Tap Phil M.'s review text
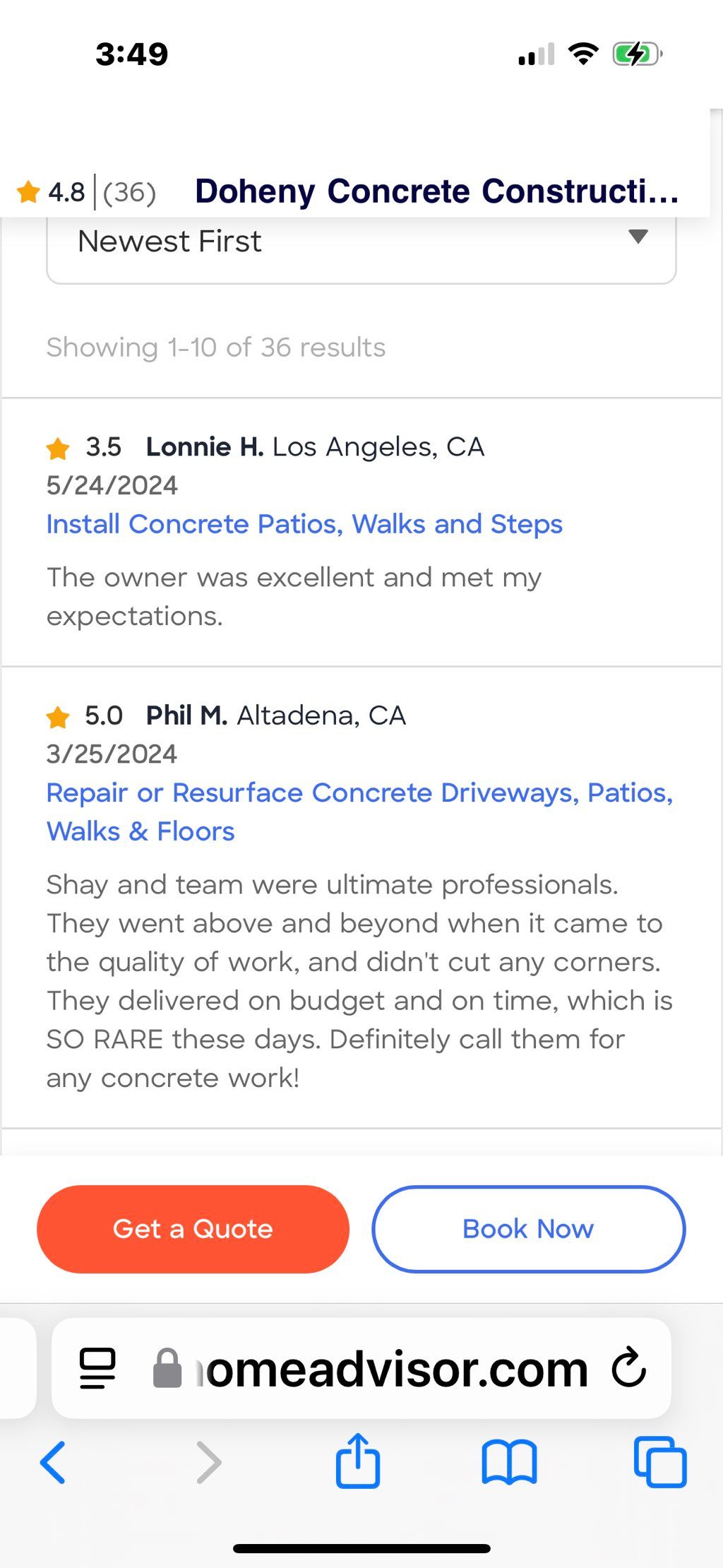 click(359, 981)
